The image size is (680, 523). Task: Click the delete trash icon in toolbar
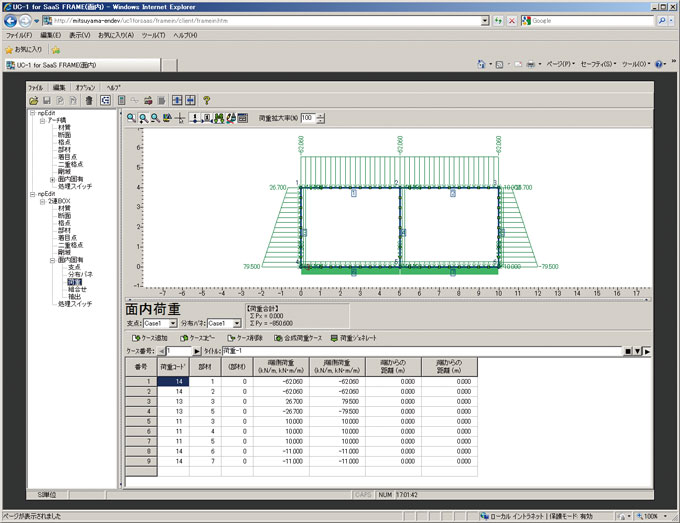click(88, 101)
